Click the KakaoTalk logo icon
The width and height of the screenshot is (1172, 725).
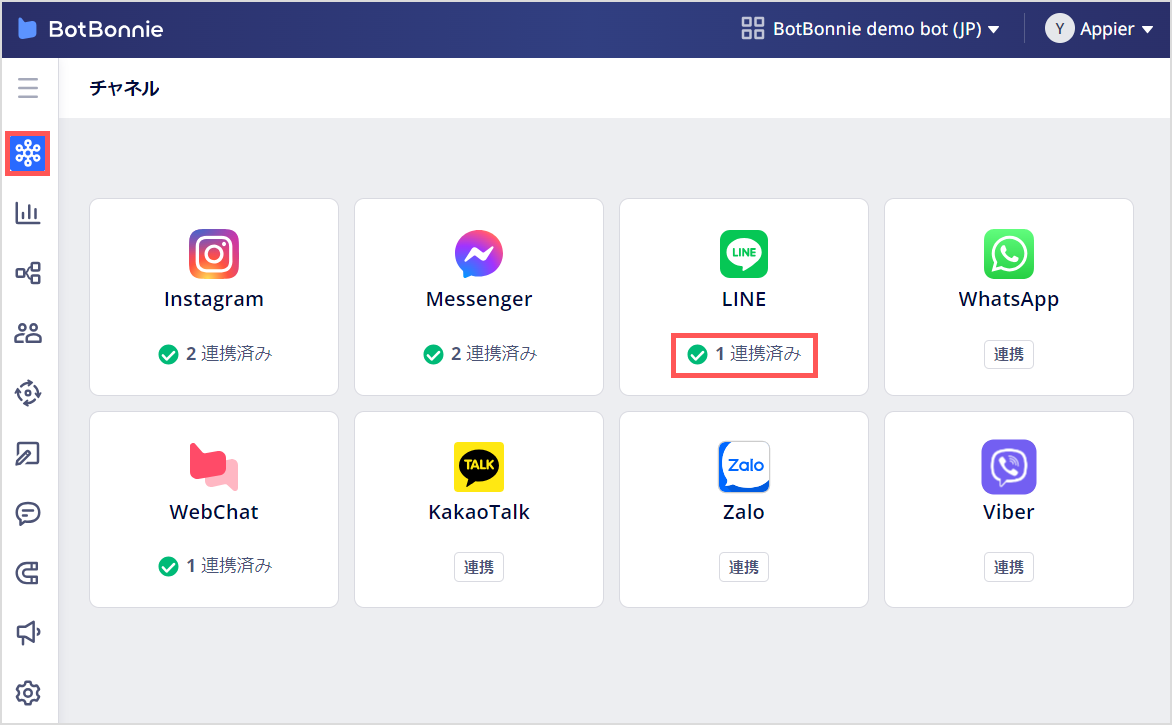pyautogui.click(x=478, y=466)
